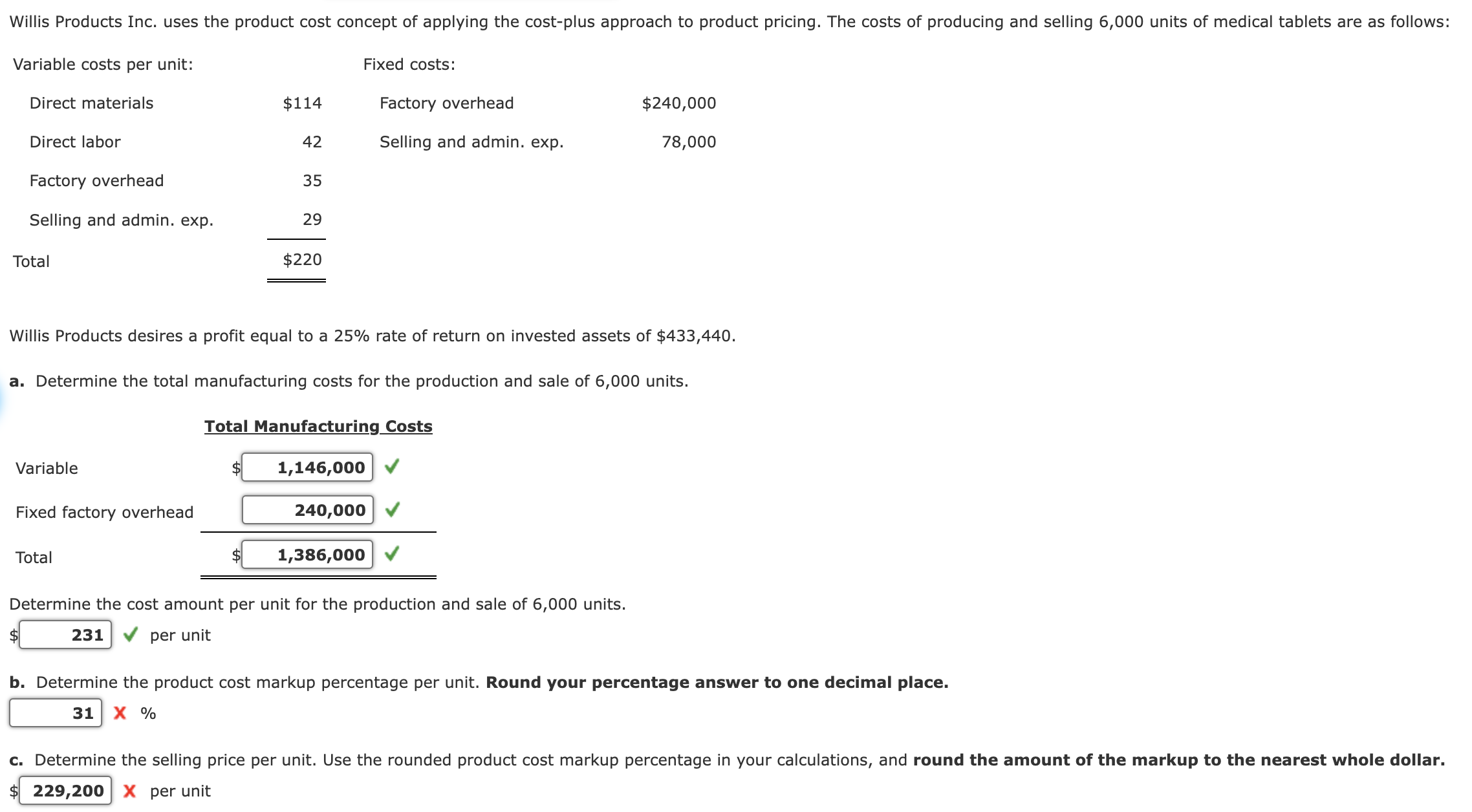Click inside the Total manufacturing costs field
The width and height of the screenshot is (1472, 812).
[x=307, y=554]
